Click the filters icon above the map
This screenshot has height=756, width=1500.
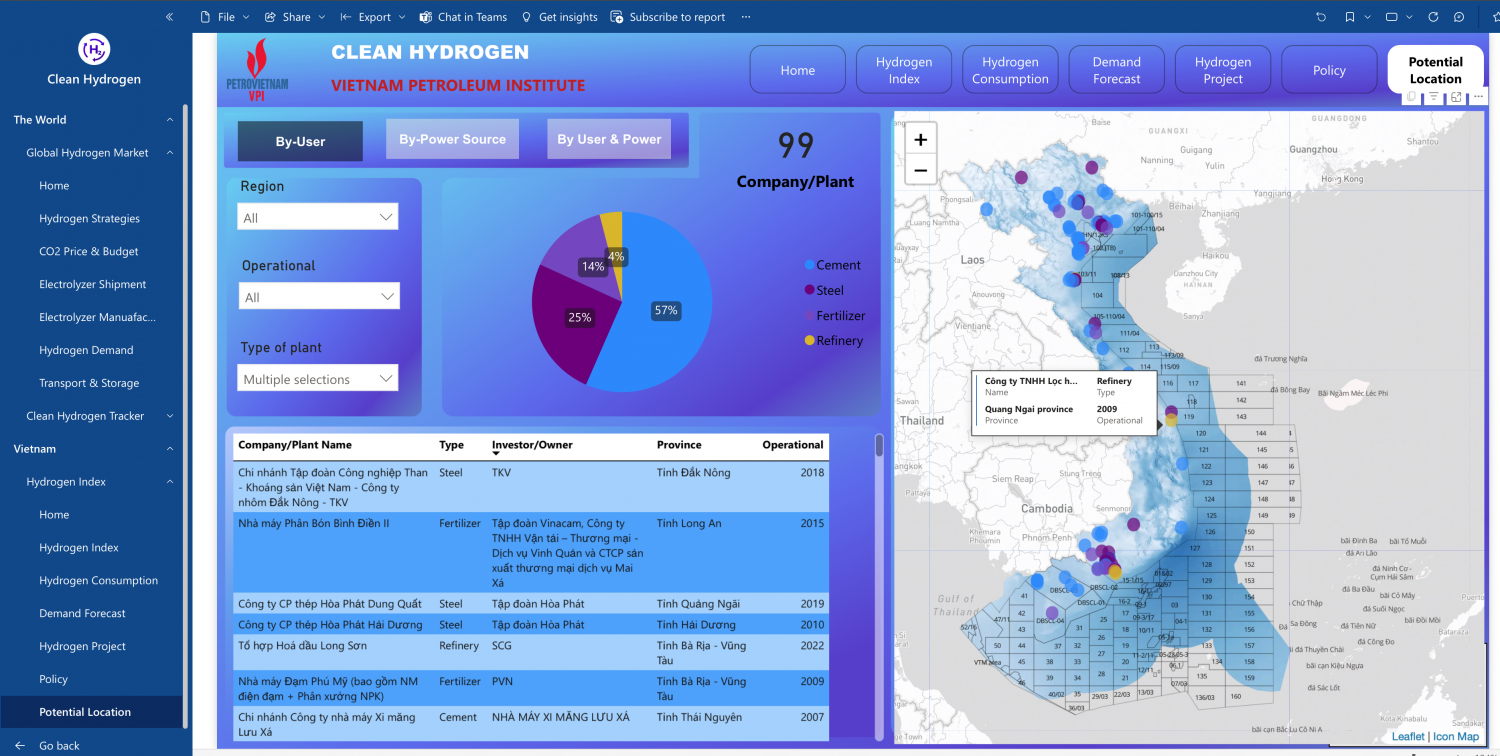[x=1433, y=97]
